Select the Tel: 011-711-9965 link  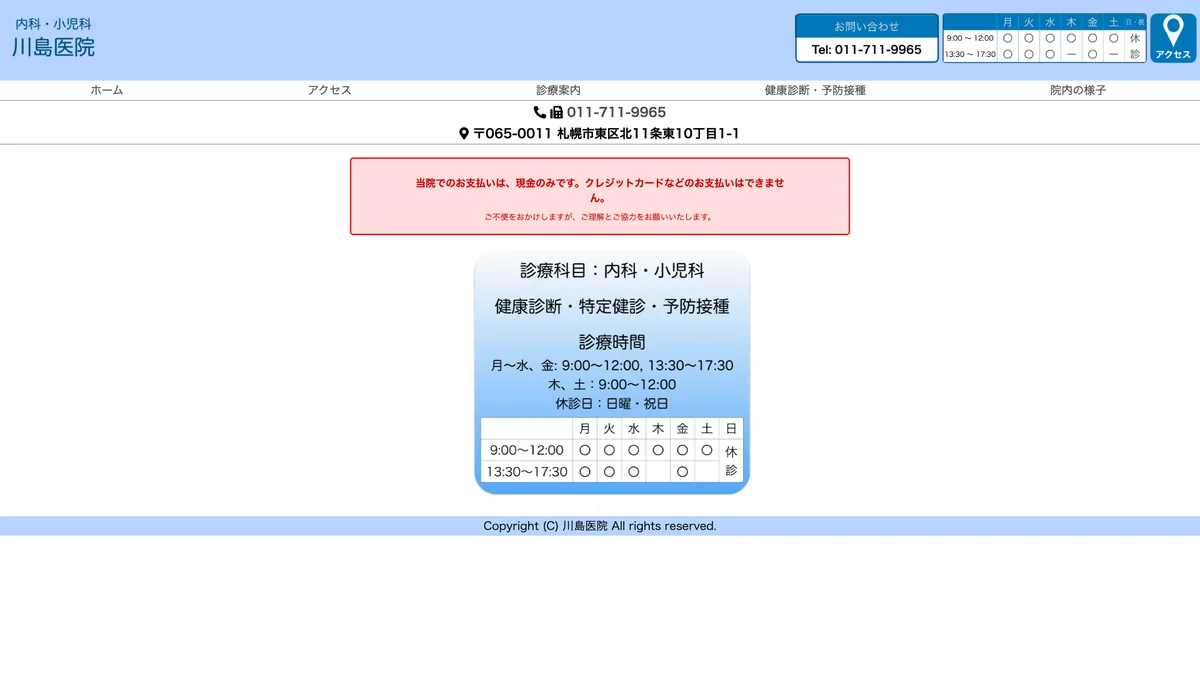pos(866,48)
